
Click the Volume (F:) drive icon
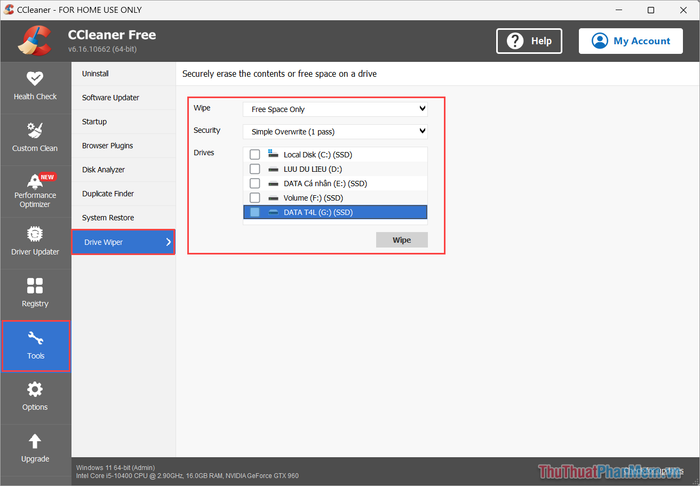[273, 198]
